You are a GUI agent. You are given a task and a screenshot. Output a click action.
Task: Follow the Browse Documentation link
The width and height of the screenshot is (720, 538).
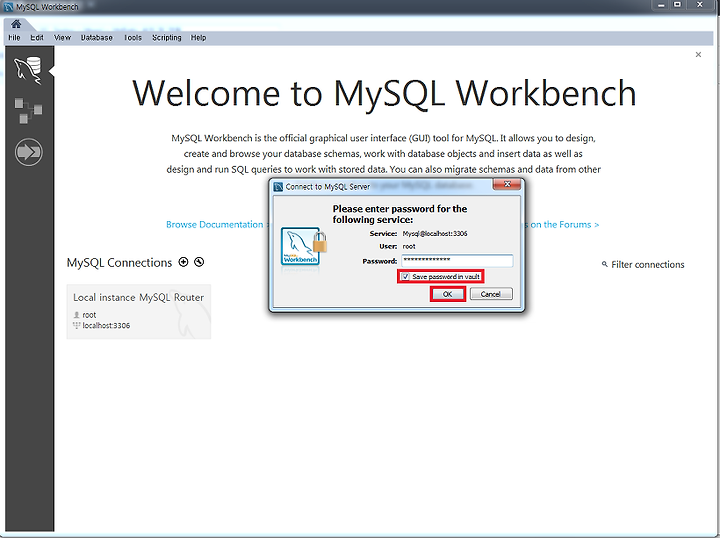(214, 224)
